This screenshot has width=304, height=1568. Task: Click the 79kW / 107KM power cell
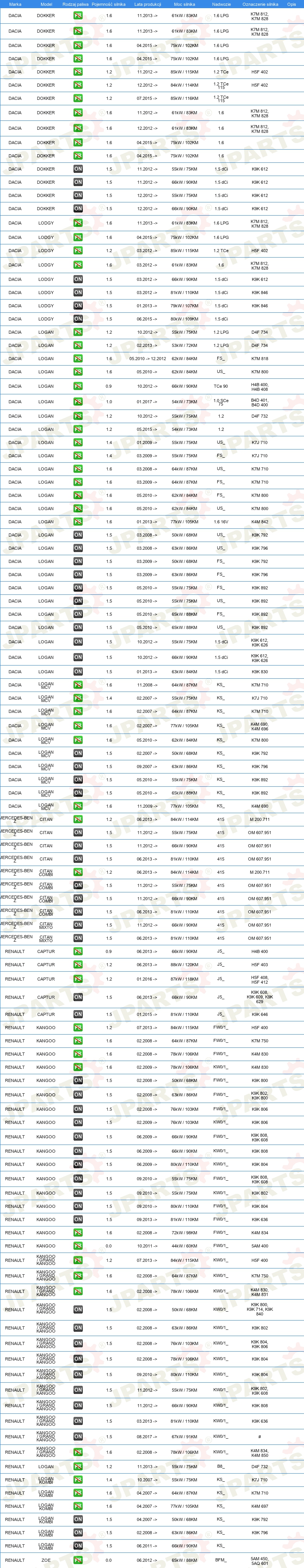[185, 306]
